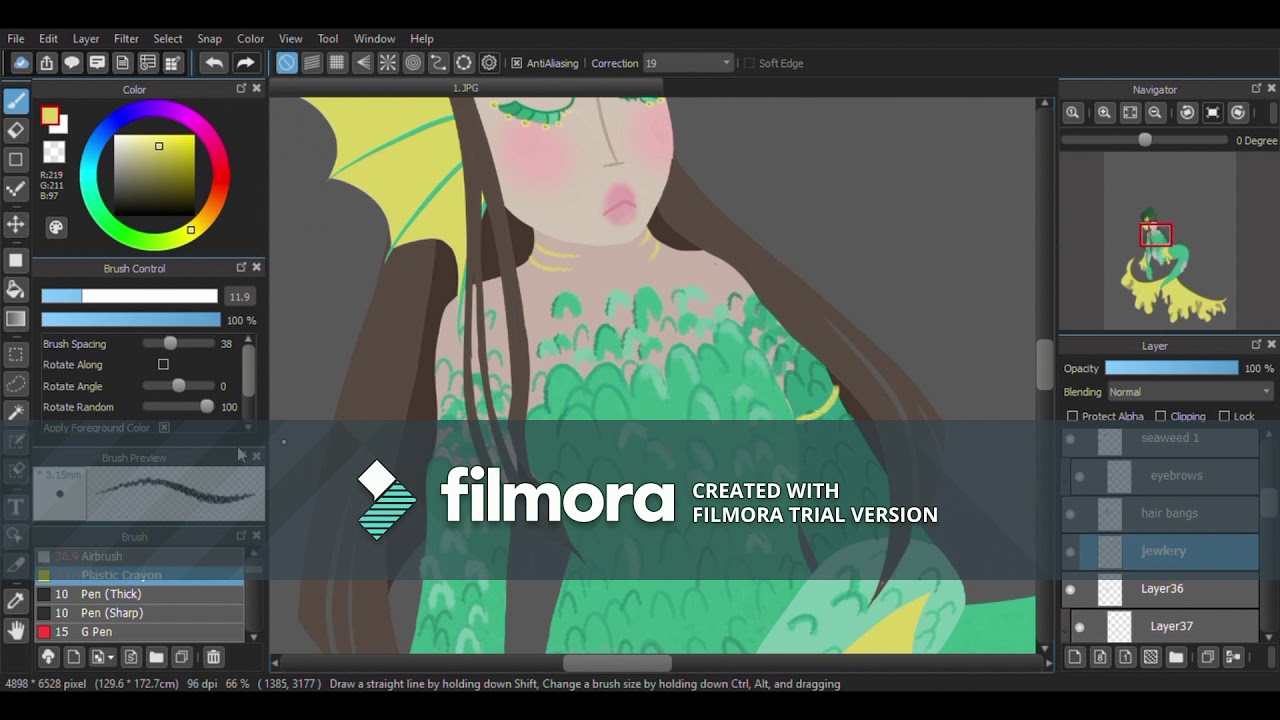Screen dimensions: 1280x720
Task: Open the color palette icon
Action: pyautogui.click(x=56, y=227)
